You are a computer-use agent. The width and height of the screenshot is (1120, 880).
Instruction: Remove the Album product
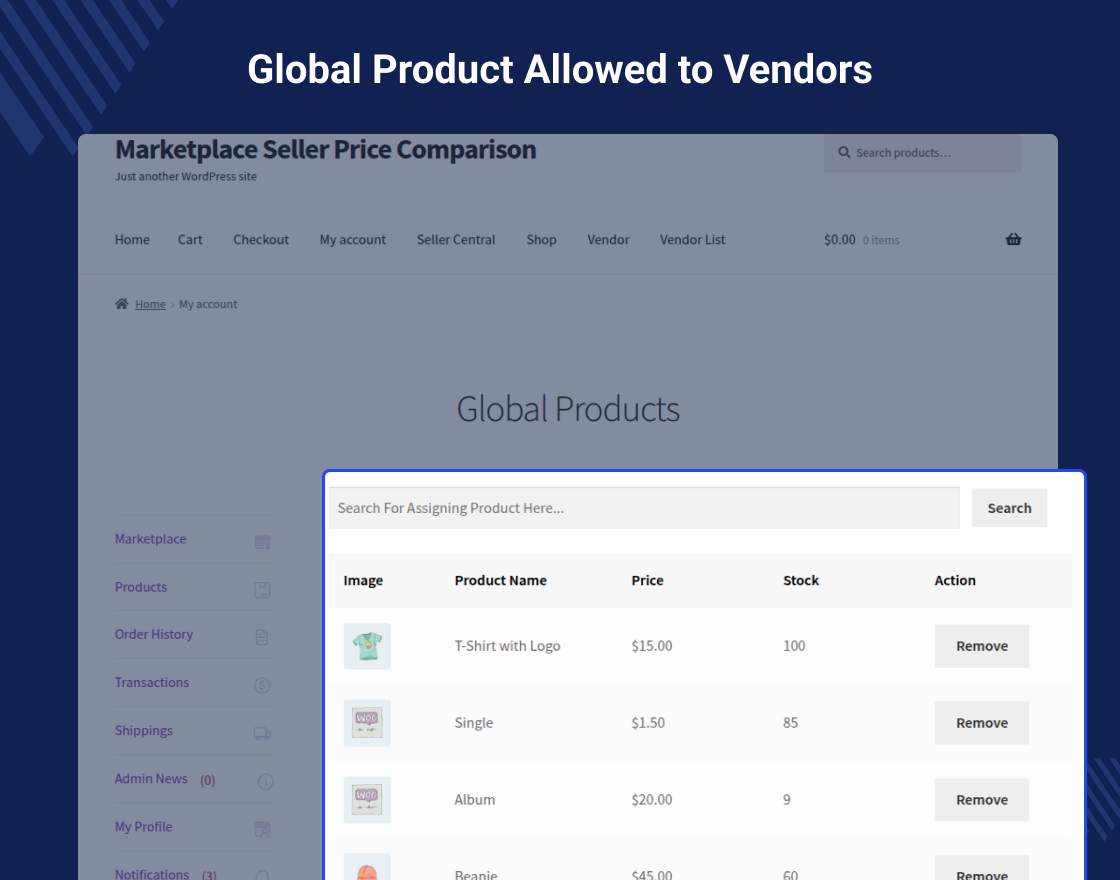(x=981, y=800)
